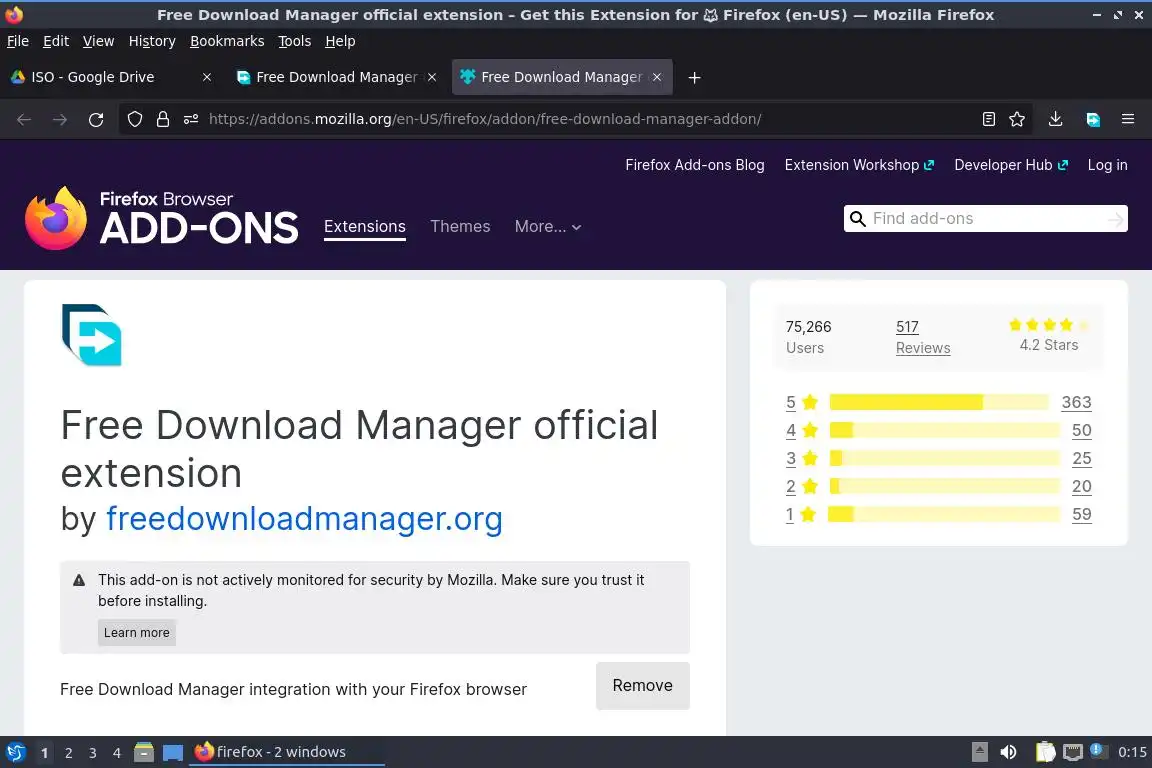Switch to the middle Free Download Manager tab
The width and height of the screenshot is (1152, 768).
[x=336, y=77]
